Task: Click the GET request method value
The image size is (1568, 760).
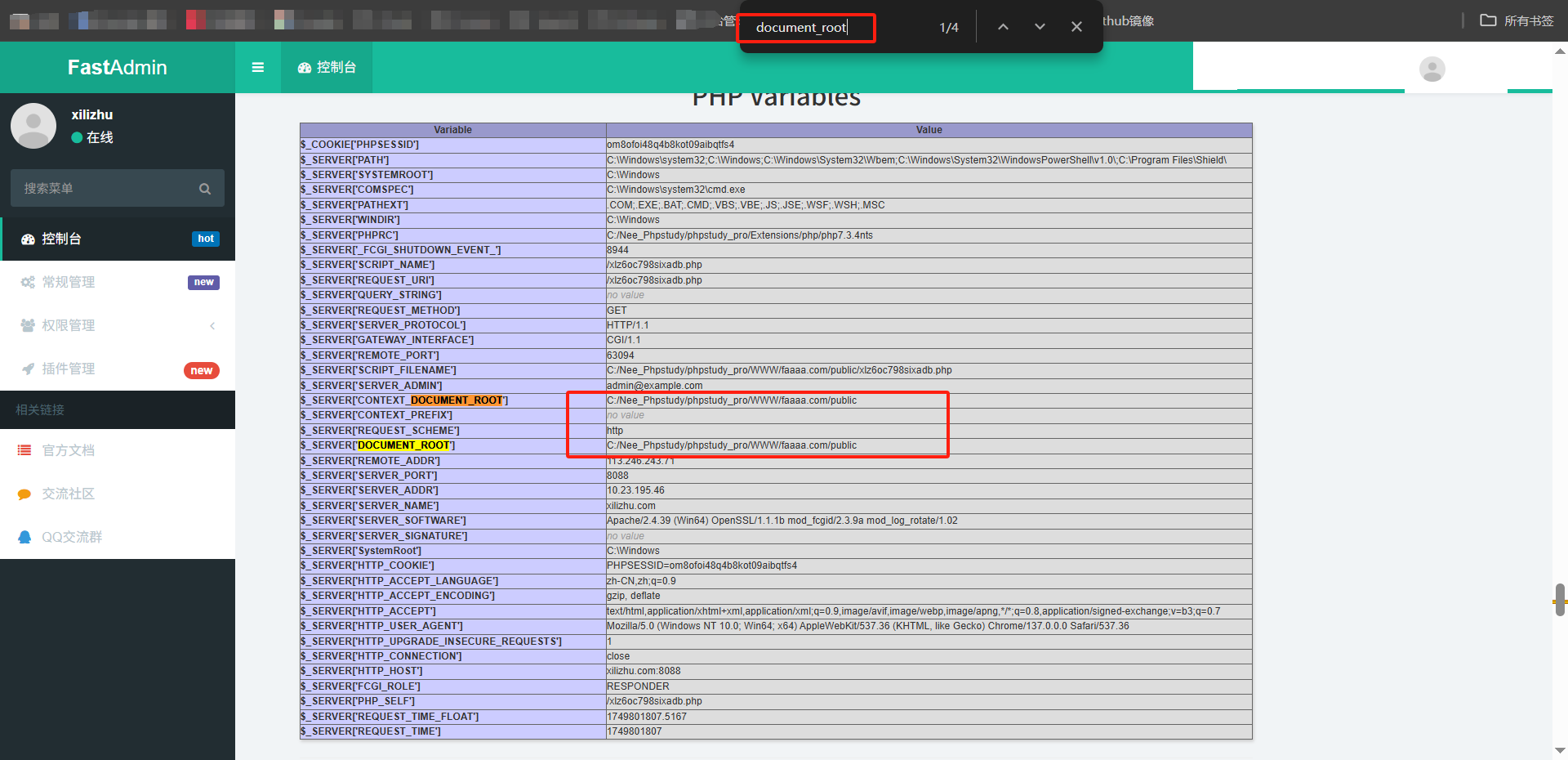Action: 617,311
